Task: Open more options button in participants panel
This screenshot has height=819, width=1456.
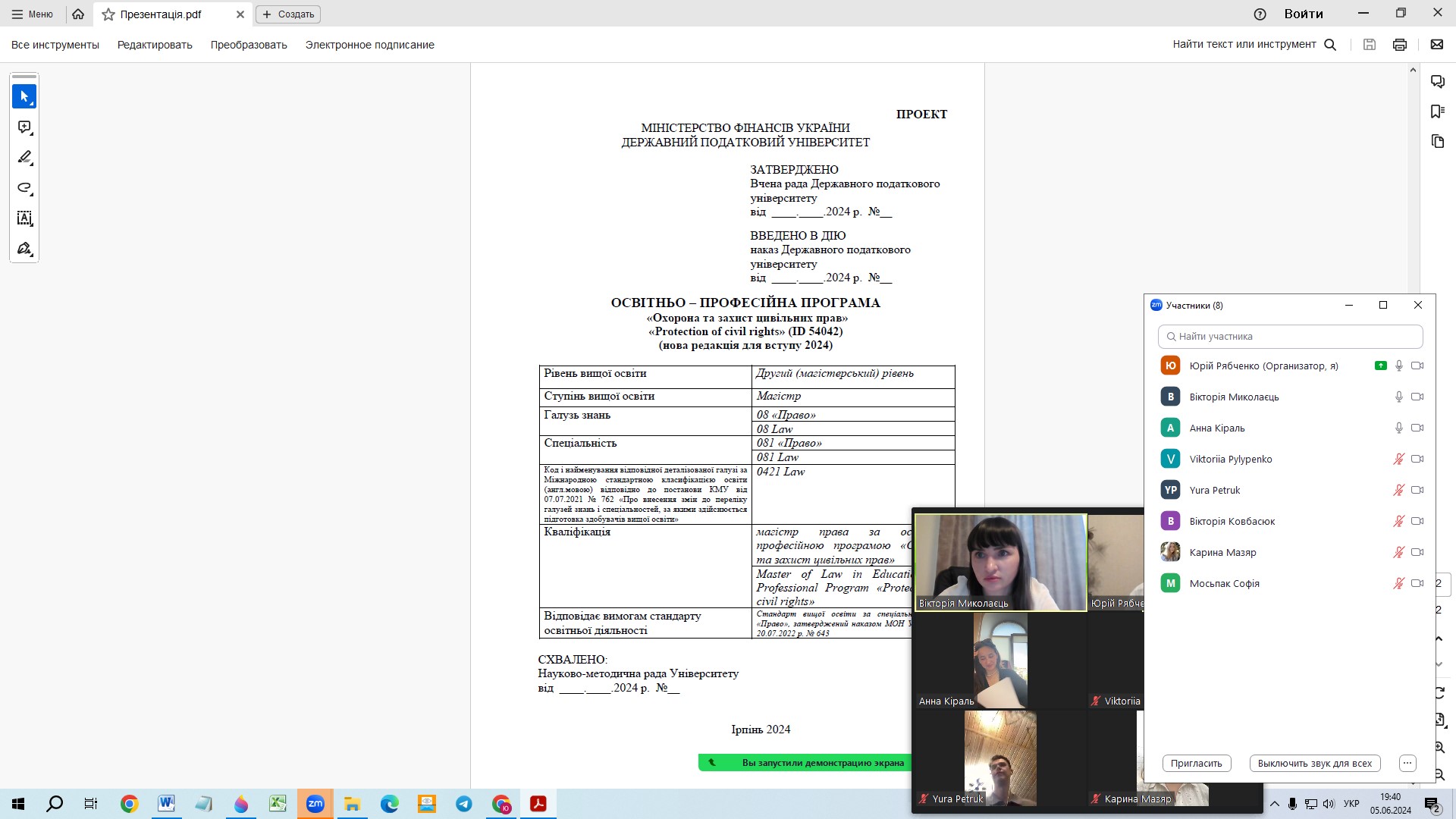Action: click(x=1407, y=763)
